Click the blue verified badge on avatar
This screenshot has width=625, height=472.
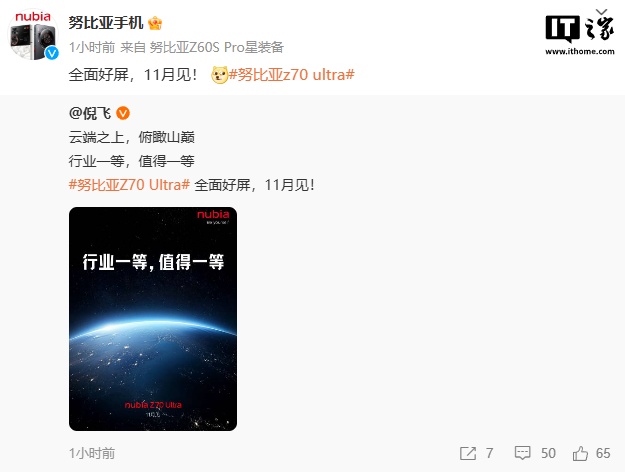coord(51,53)
